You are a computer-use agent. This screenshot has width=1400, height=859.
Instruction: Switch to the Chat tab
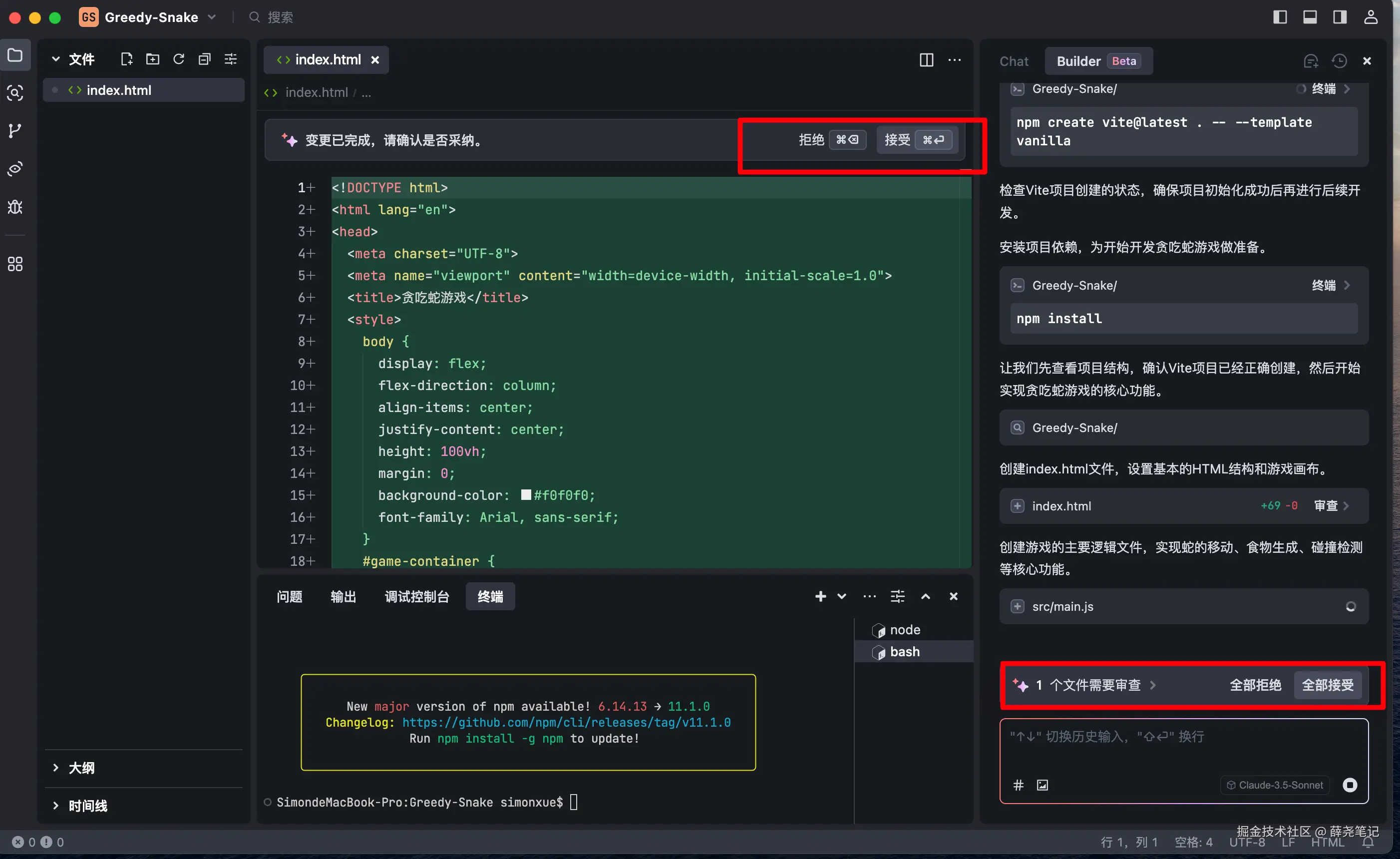tap(1014, 61)
